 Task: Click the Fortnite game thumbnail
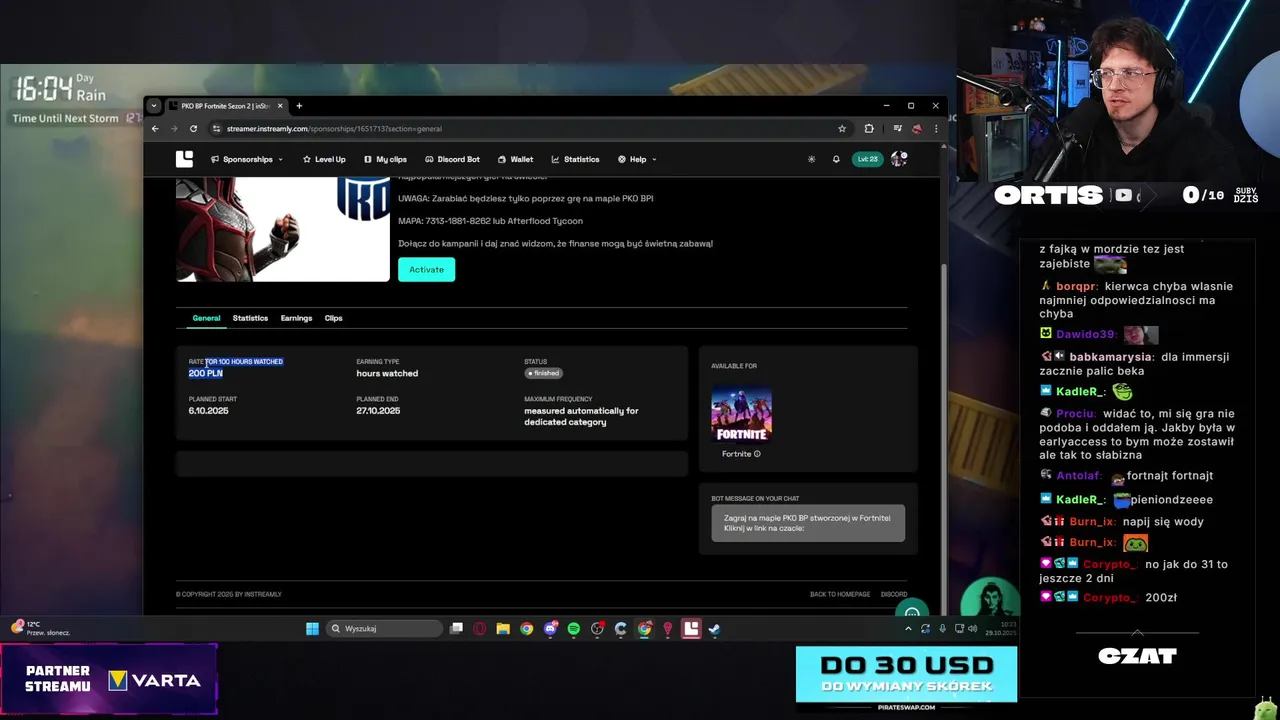741,413
